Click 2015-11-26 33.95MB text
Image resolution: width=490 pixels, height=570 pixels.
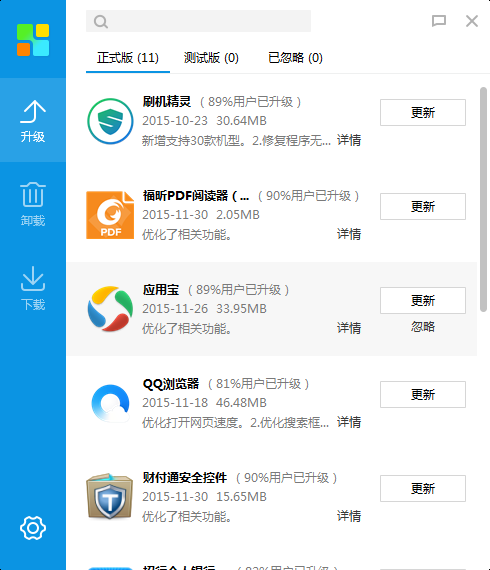tap(204, 309)
